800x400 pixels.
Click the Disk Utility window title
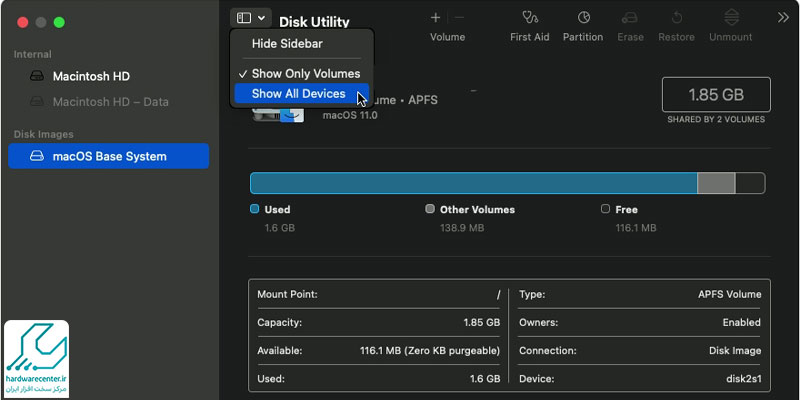[x=314, y=22]
